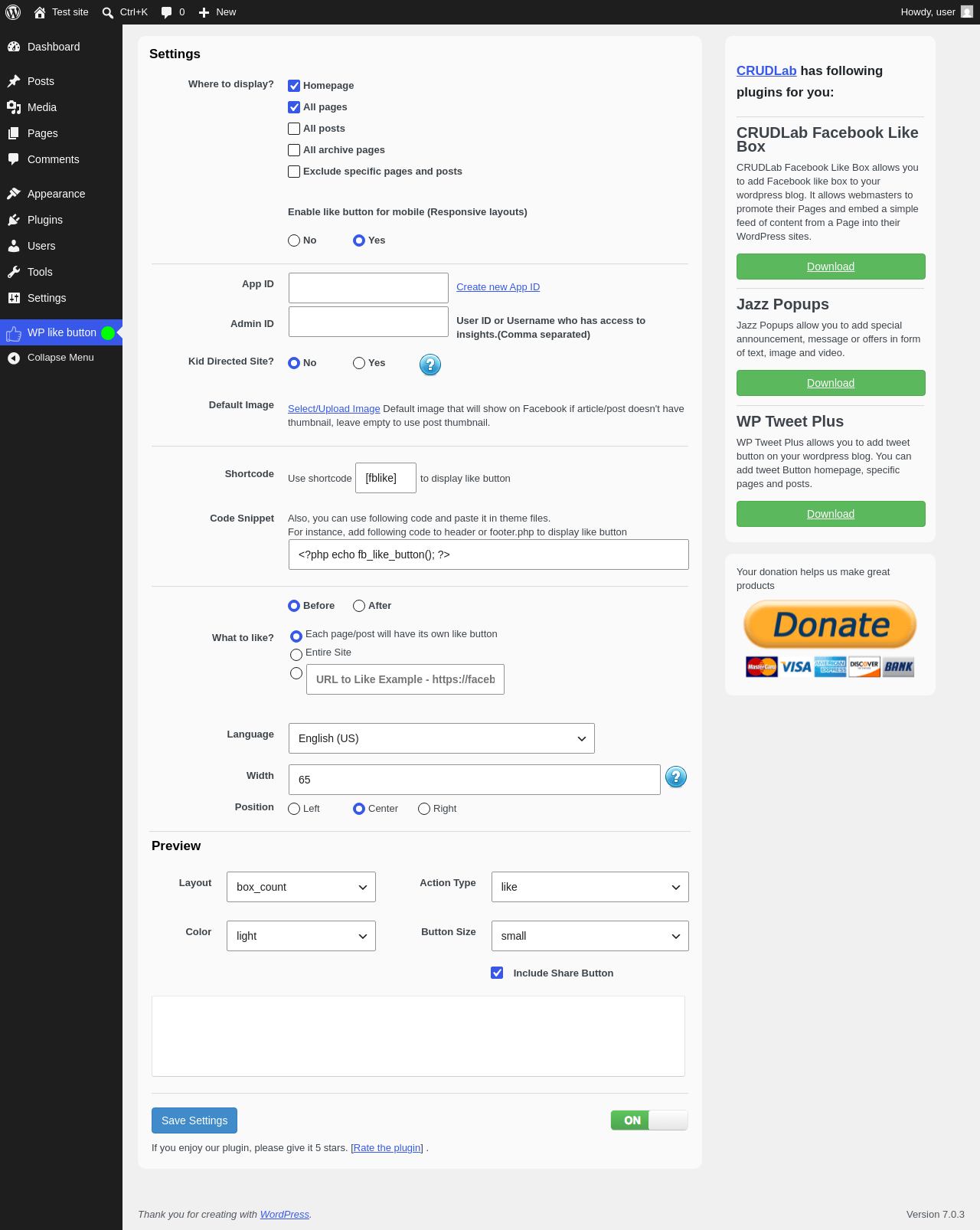The width and height of the screenshot is (980, 1230).
Task: Click the Save Settings button
Action: (x=194, y=1120)
